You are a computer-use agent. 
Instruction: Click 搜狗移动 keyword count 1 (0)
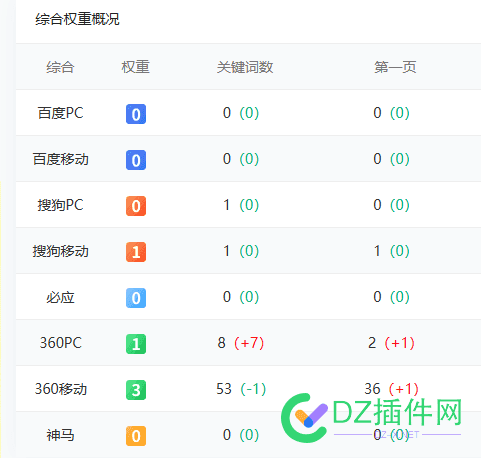(241, 251)
